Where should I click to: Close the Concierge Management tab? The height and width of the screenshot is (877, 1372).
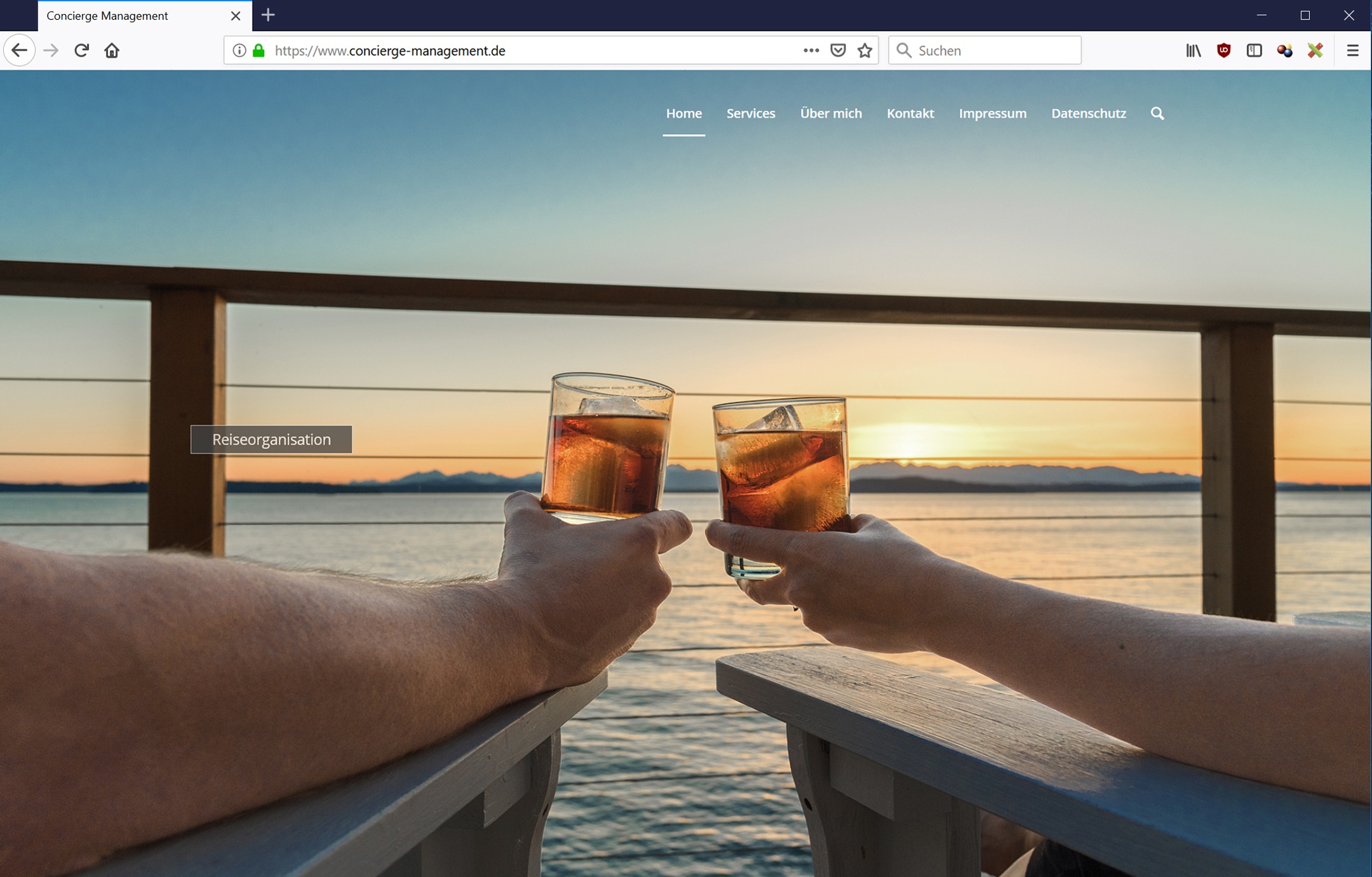point(236,16)
